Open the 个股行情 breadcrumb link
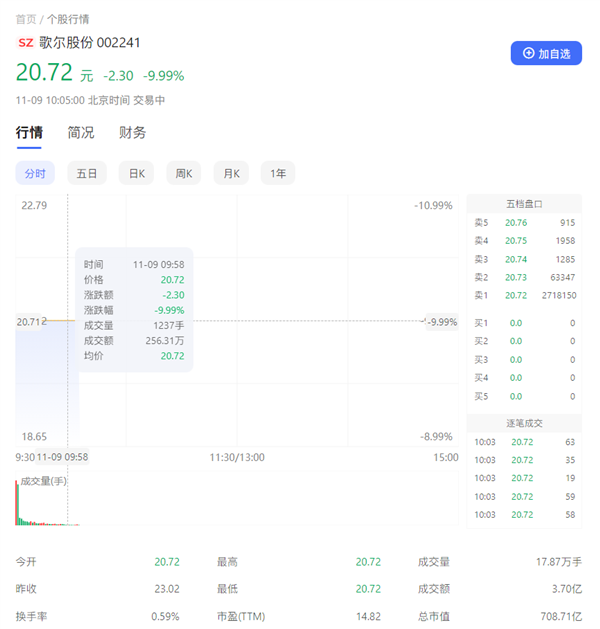 68,19
